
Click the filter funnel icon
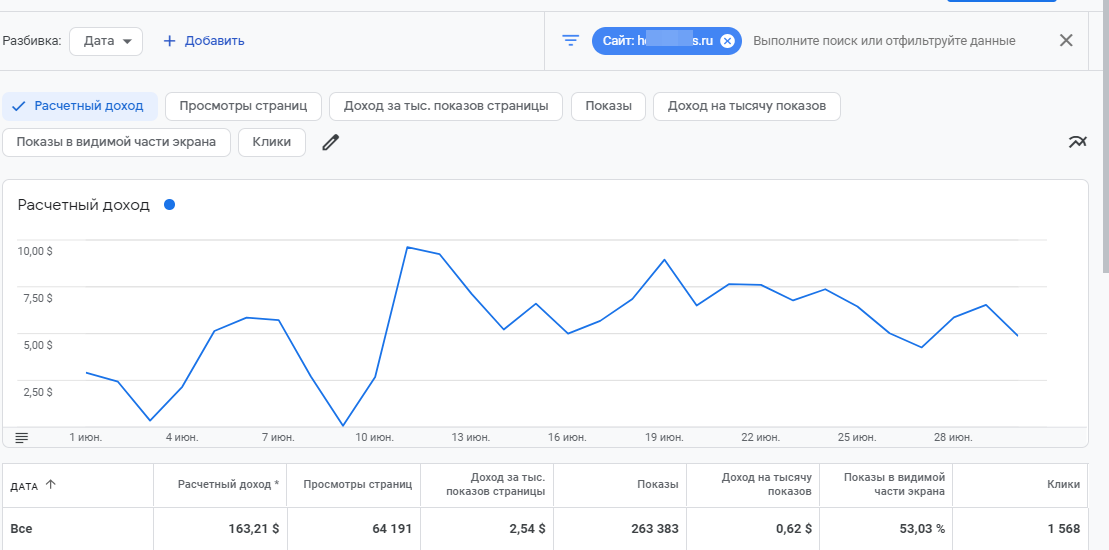click(570, 41)
